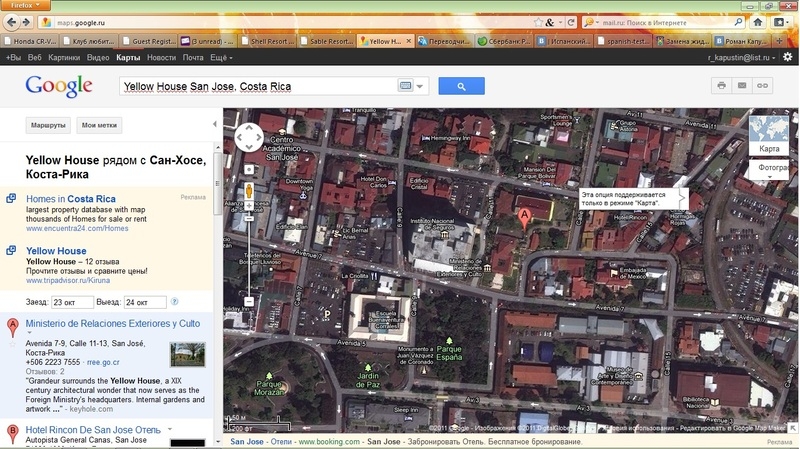
Task: Open the Firefox home page icon
Action: 758,22
